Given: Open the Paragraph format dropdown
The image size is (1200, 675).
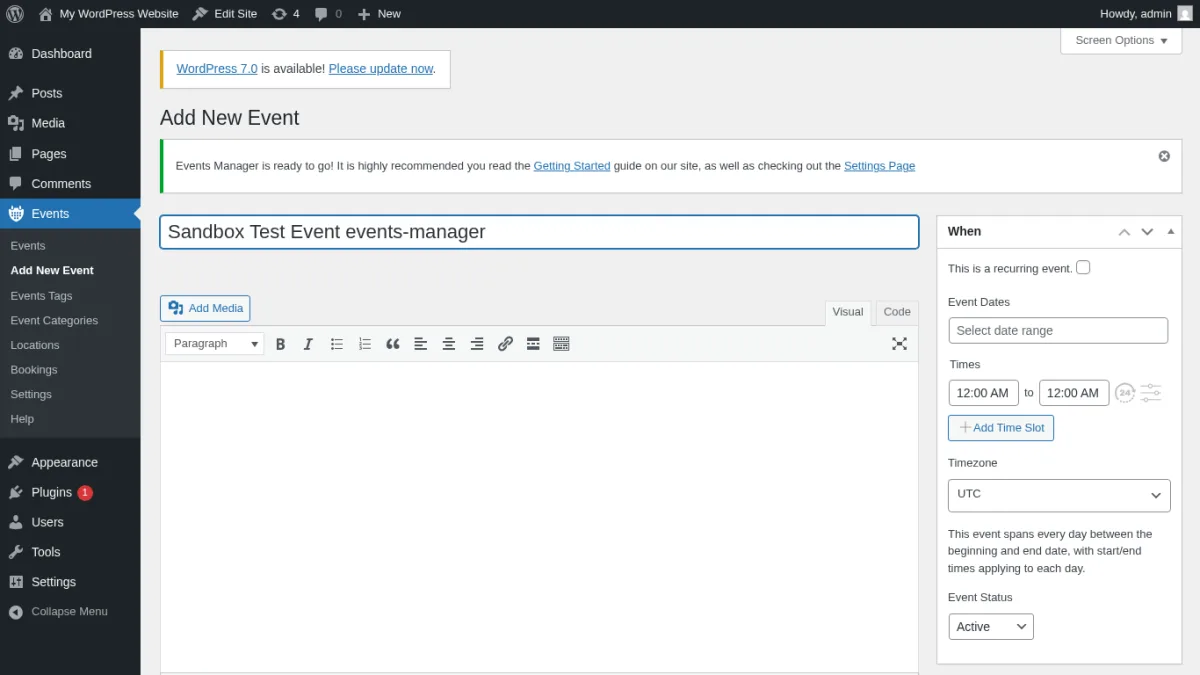Looking at the screenshot, I should click(x=215, y=344).
